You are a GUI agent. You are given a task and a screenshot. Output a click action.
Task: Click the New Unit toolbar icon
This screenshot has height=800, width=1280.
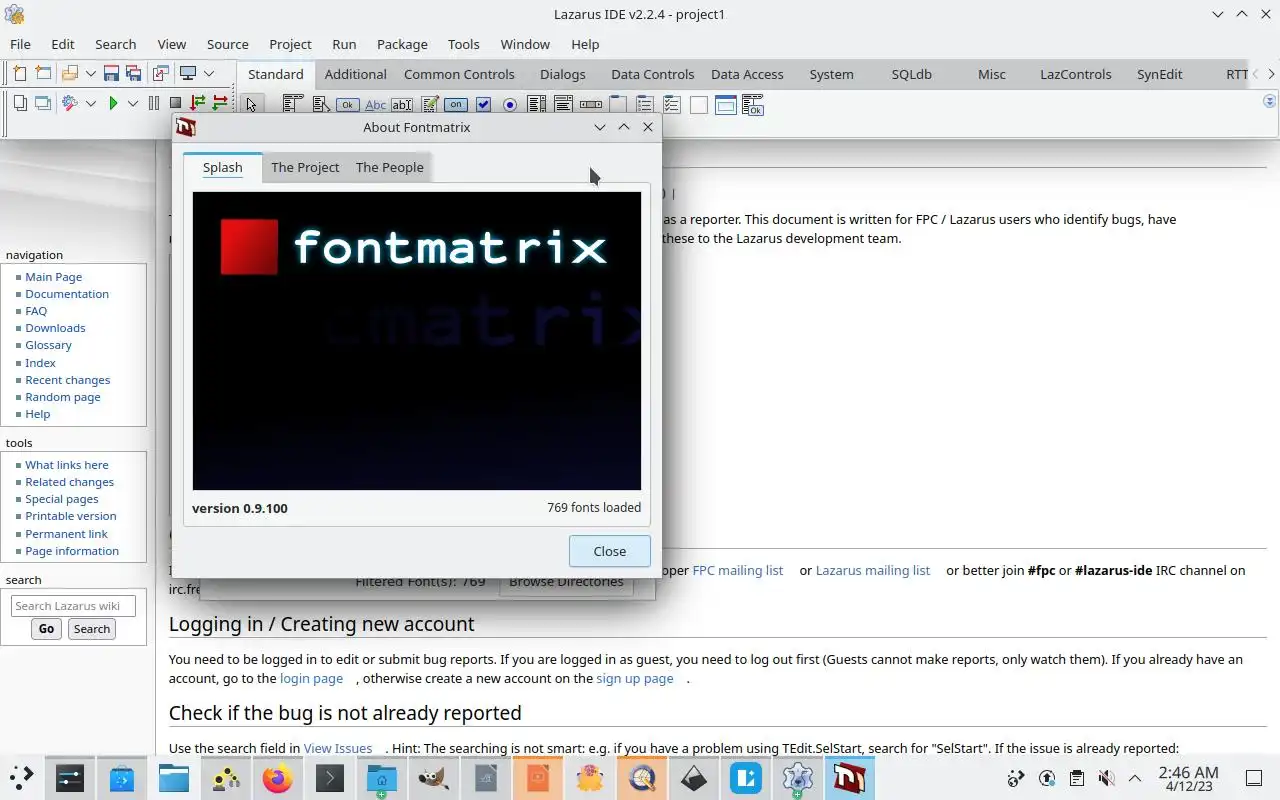pyautogui.click(x=19, y=73)
